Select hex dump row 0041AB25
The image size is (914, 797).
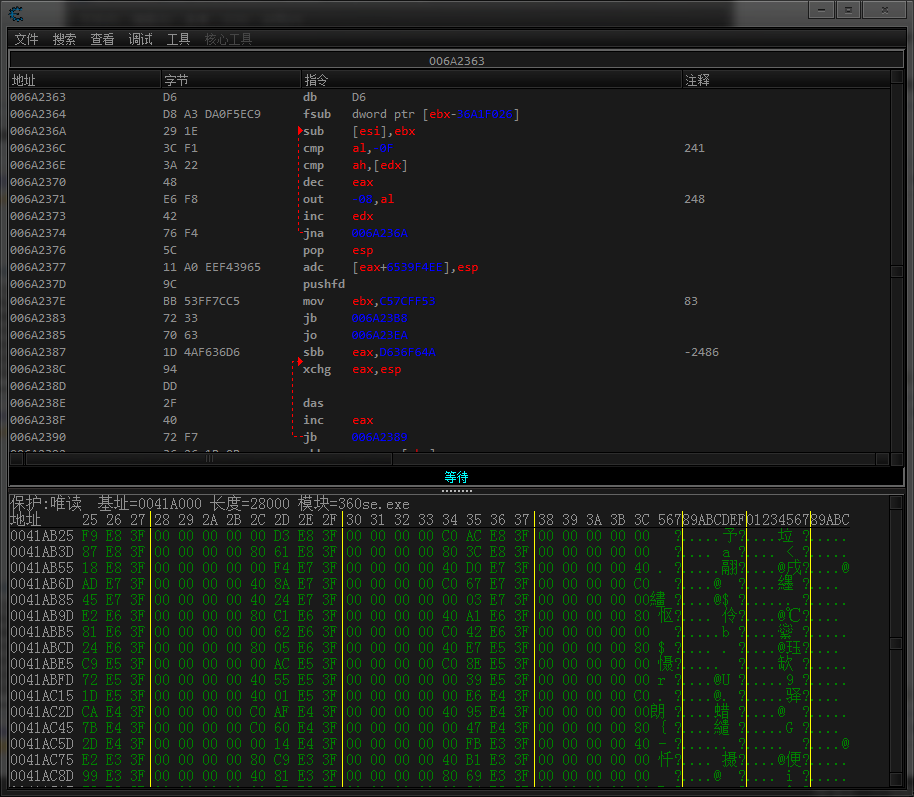pyautogui.click(x=40, y=536)
